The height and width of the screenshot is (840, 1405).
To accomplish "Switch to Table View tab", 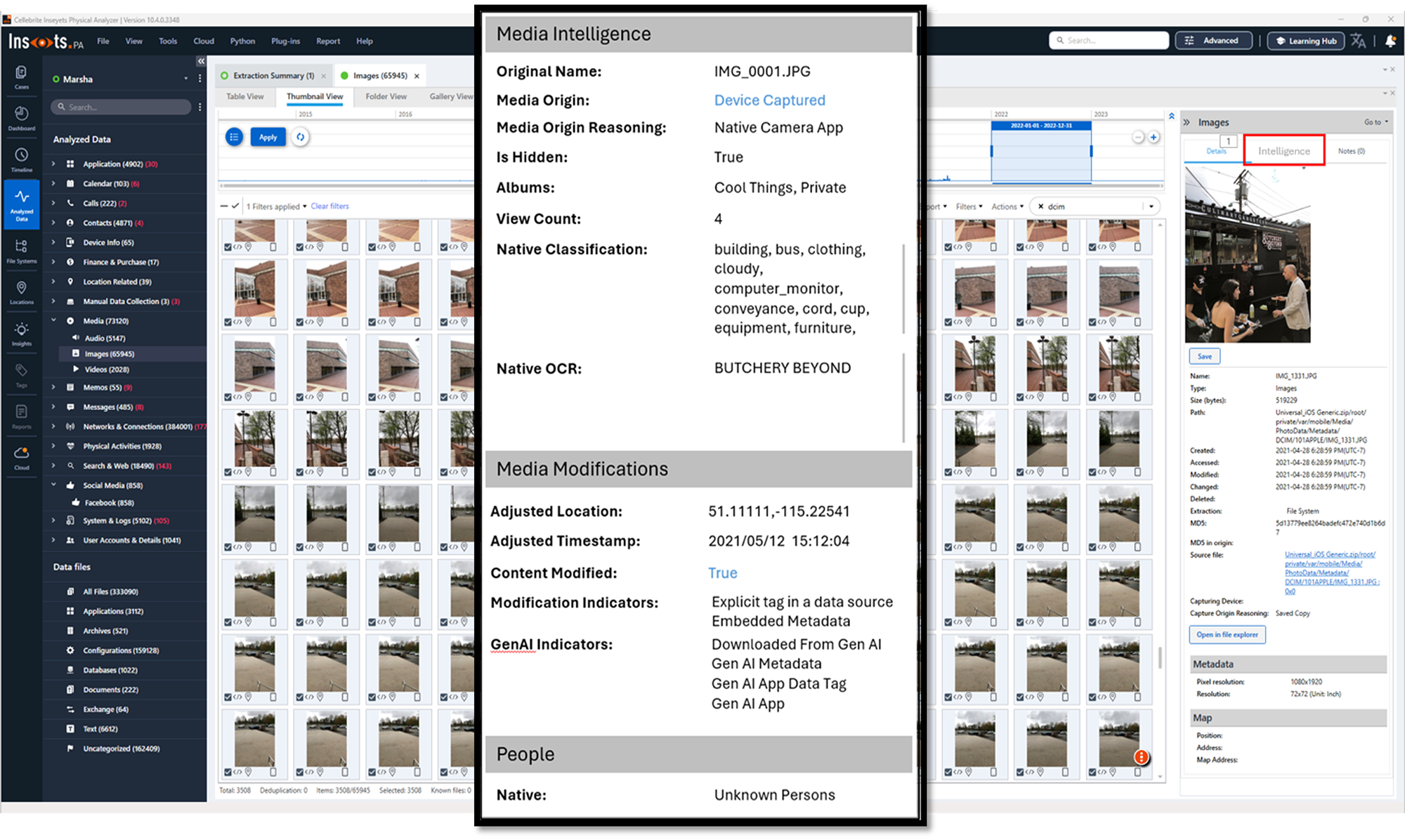I will tap(245, 96).
